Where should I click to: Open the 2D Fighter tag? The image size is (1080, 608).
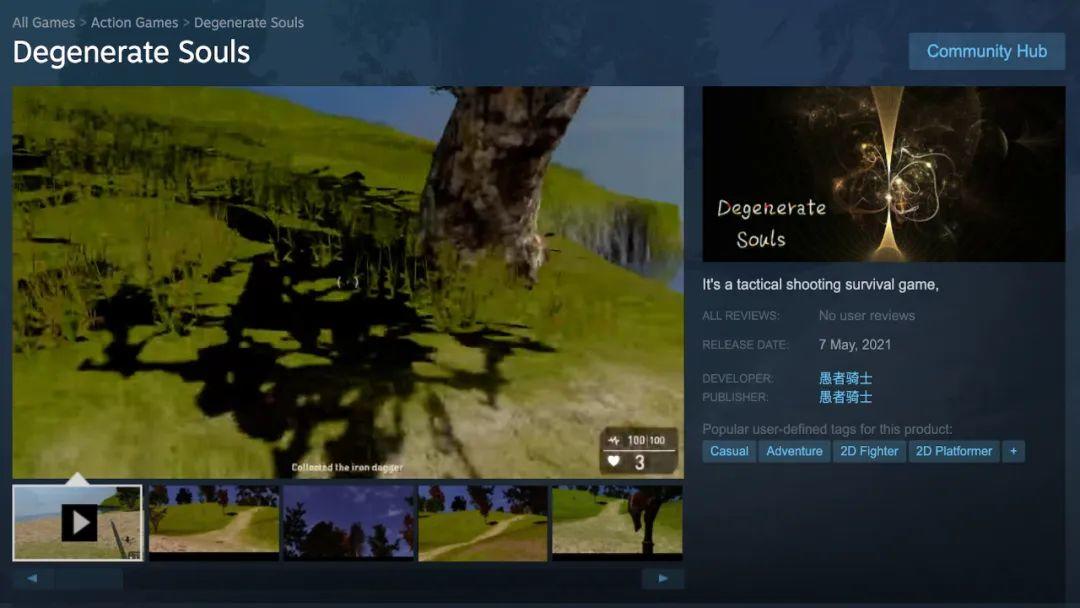point(869,451)
